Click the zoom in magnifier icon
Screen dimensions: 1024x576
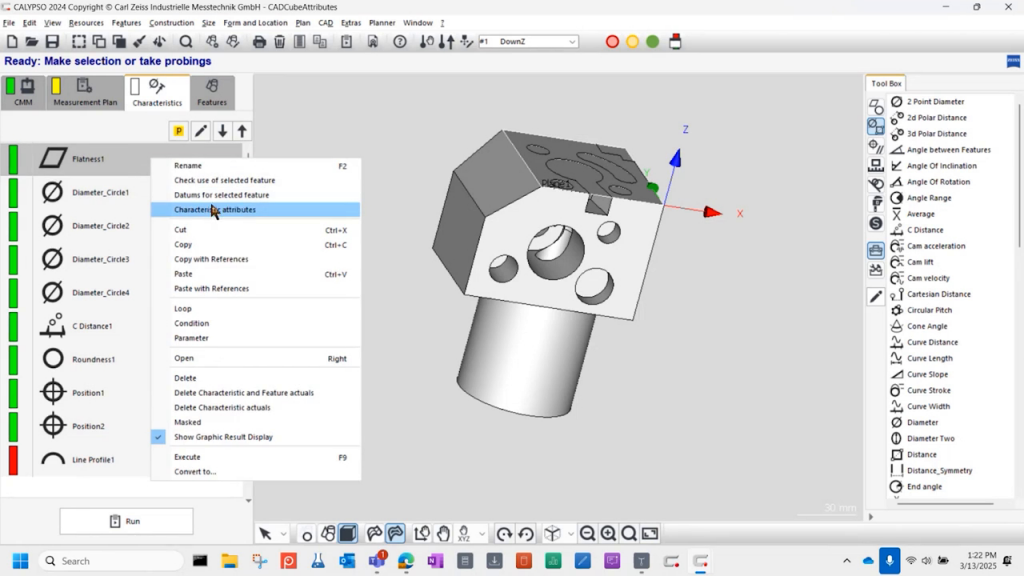pos(608,534)
